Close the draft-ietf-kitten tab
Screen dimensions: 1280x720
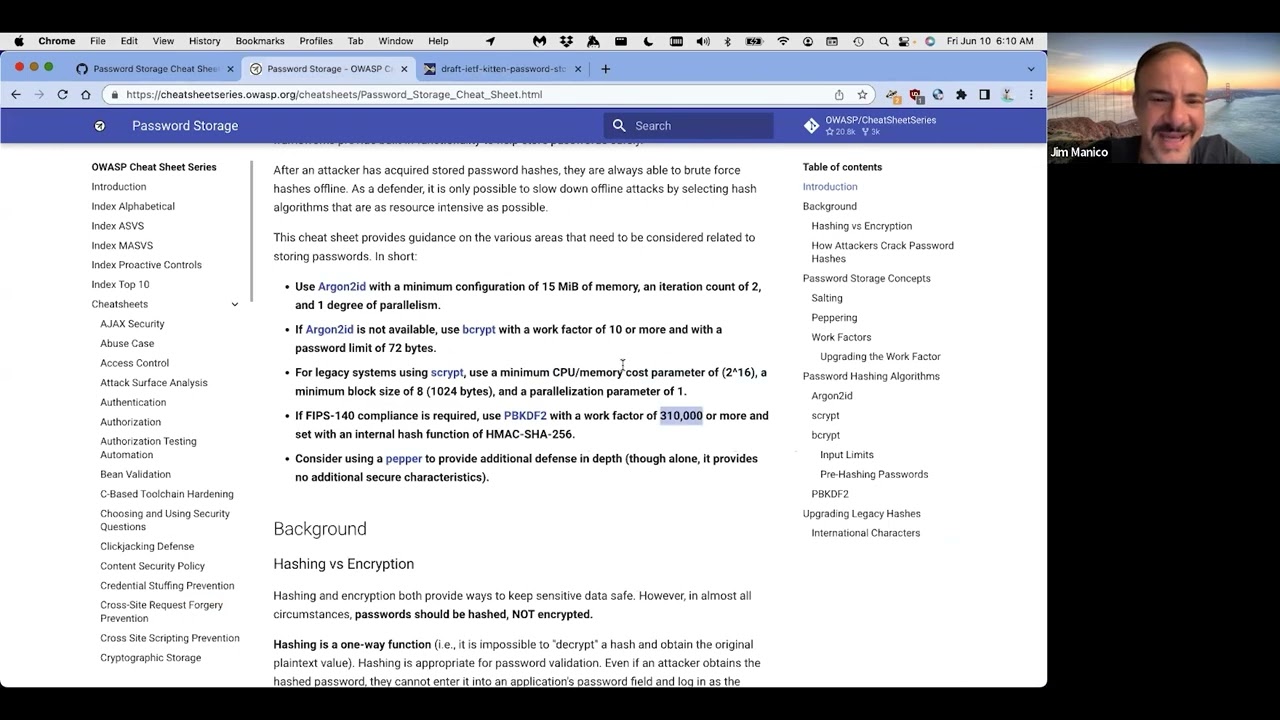click(577, 69)
